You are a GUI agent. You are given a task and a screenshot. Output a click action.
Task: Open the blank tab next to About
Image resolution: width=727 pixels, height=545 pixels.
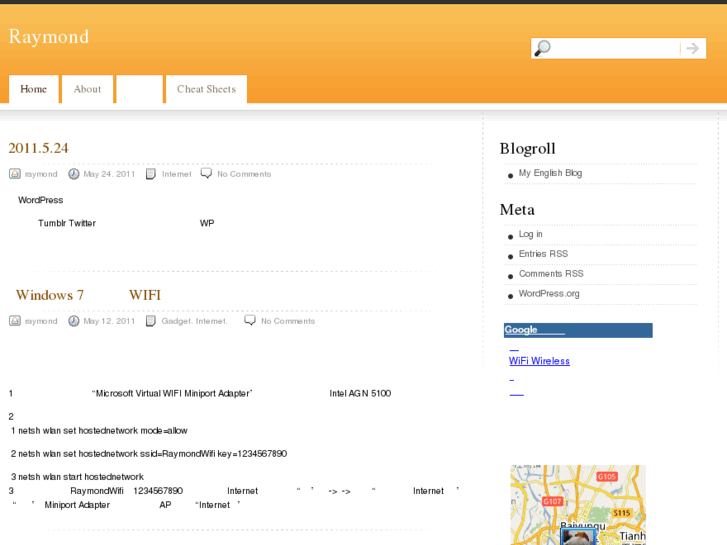point(140,89)
